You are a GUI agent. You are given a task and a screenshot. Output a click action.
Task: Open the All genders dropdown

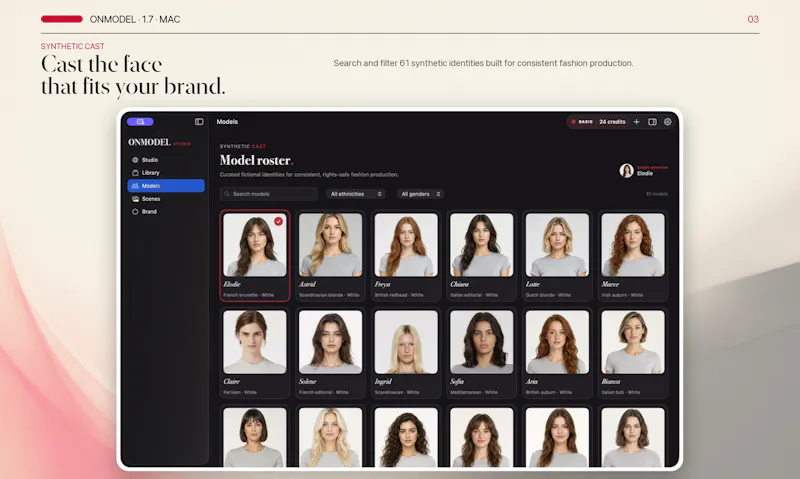pos(420,194)
